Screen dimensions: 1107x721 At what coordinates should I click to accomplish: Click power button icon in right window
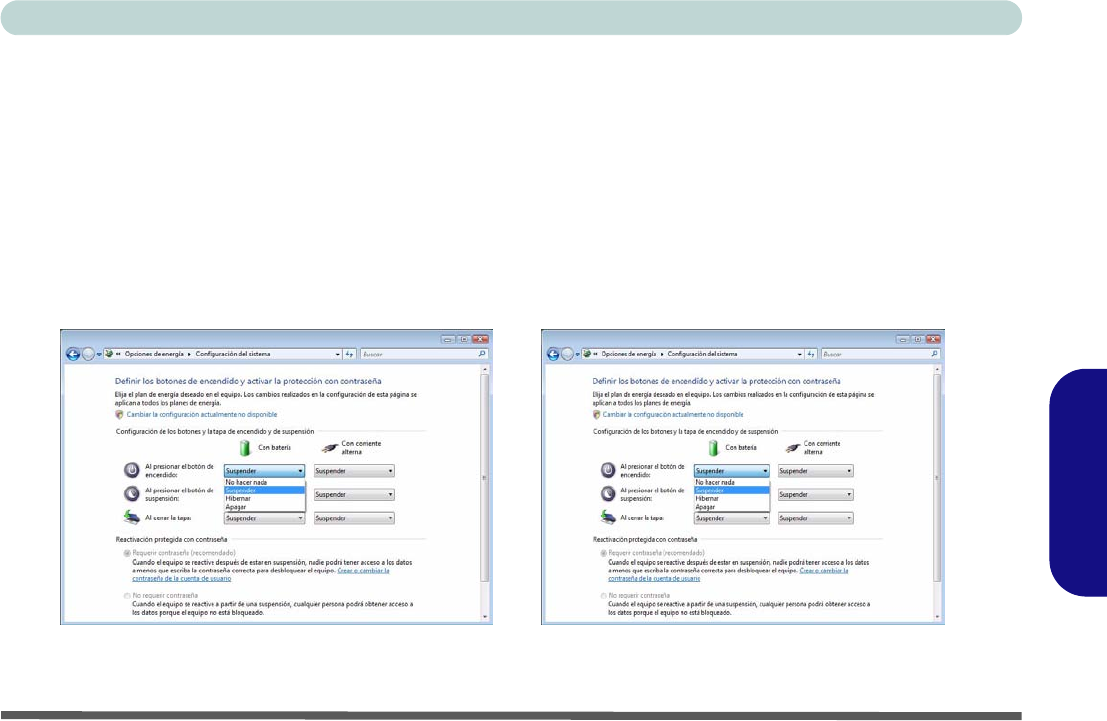[608, 470]
